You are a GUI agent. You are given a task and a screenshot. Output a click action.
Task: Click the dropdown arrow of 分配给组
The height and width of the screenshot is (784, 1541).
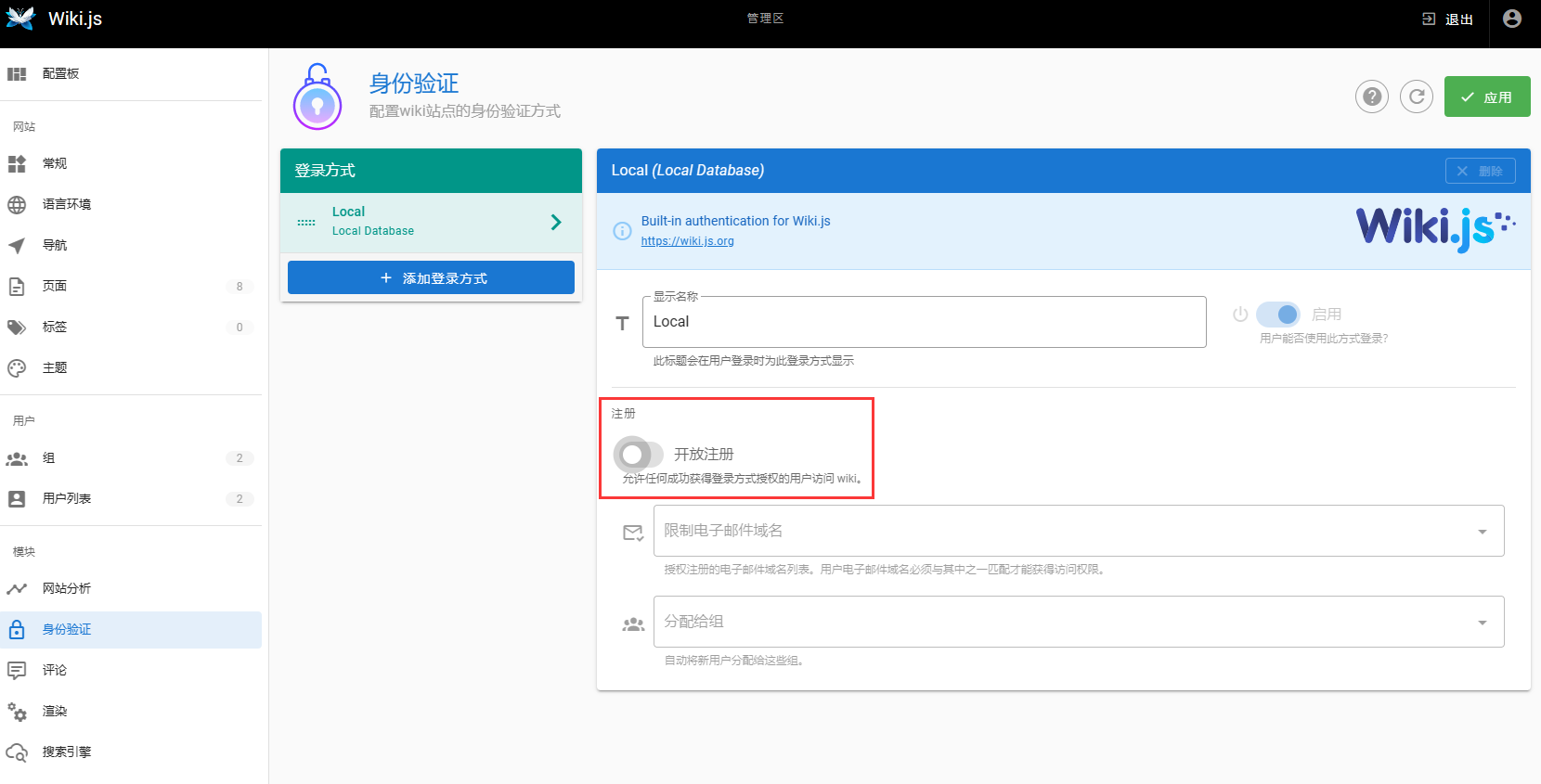[x=1483, y=623]
